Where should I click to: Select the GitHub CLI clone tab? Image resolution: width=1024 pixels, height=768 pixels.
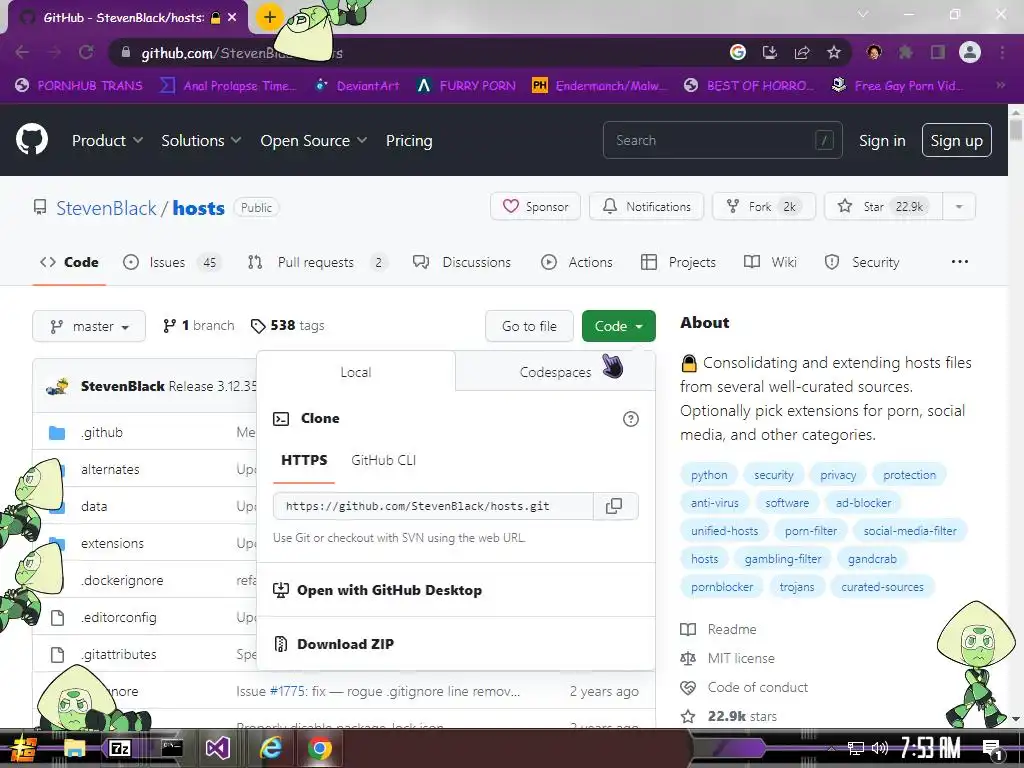point(383,460)
